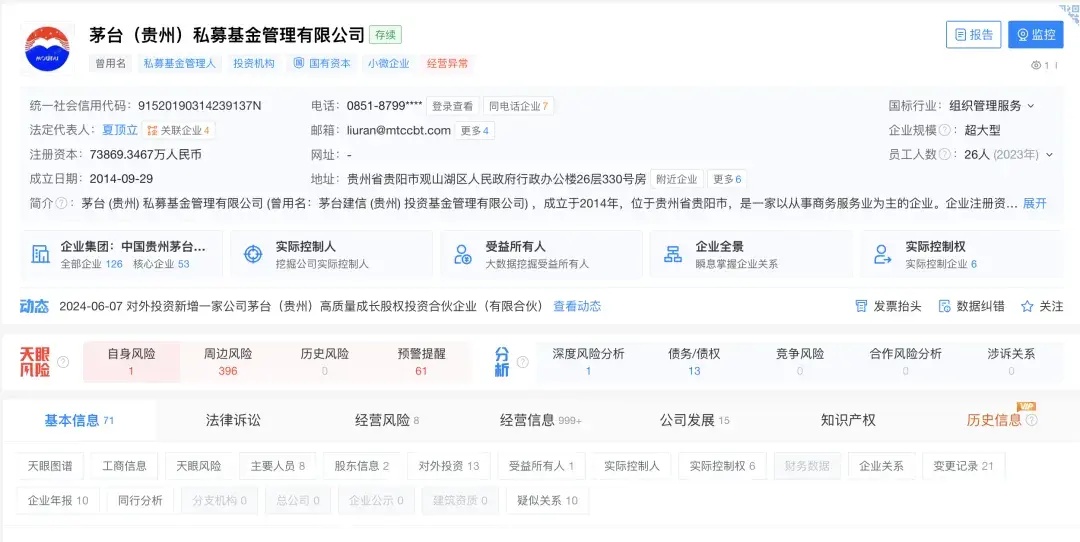Open the 报告 report button
The height and width of the screenshot is (542, 1080).
point(973,34)
